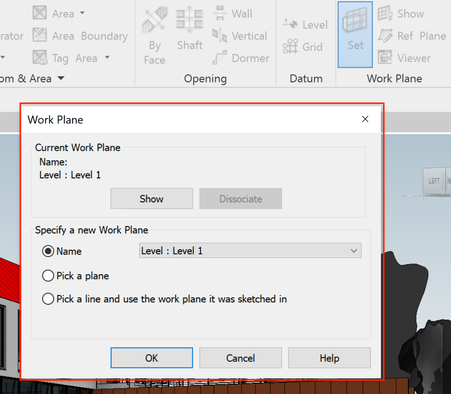Open the Area dropdown arrow
The image size is (451, 394).
82,13
